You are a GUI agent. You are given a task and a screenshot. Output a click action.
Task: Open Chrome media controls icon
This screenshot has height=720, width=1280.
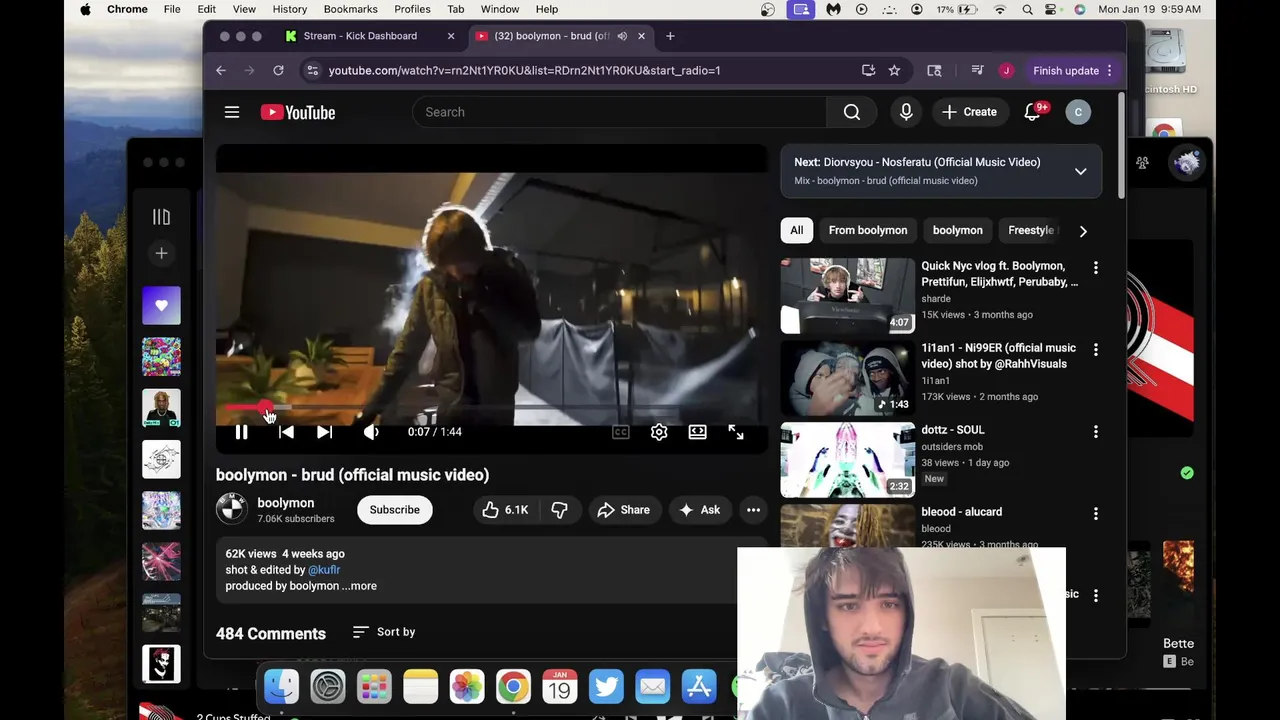coord(977,71)
